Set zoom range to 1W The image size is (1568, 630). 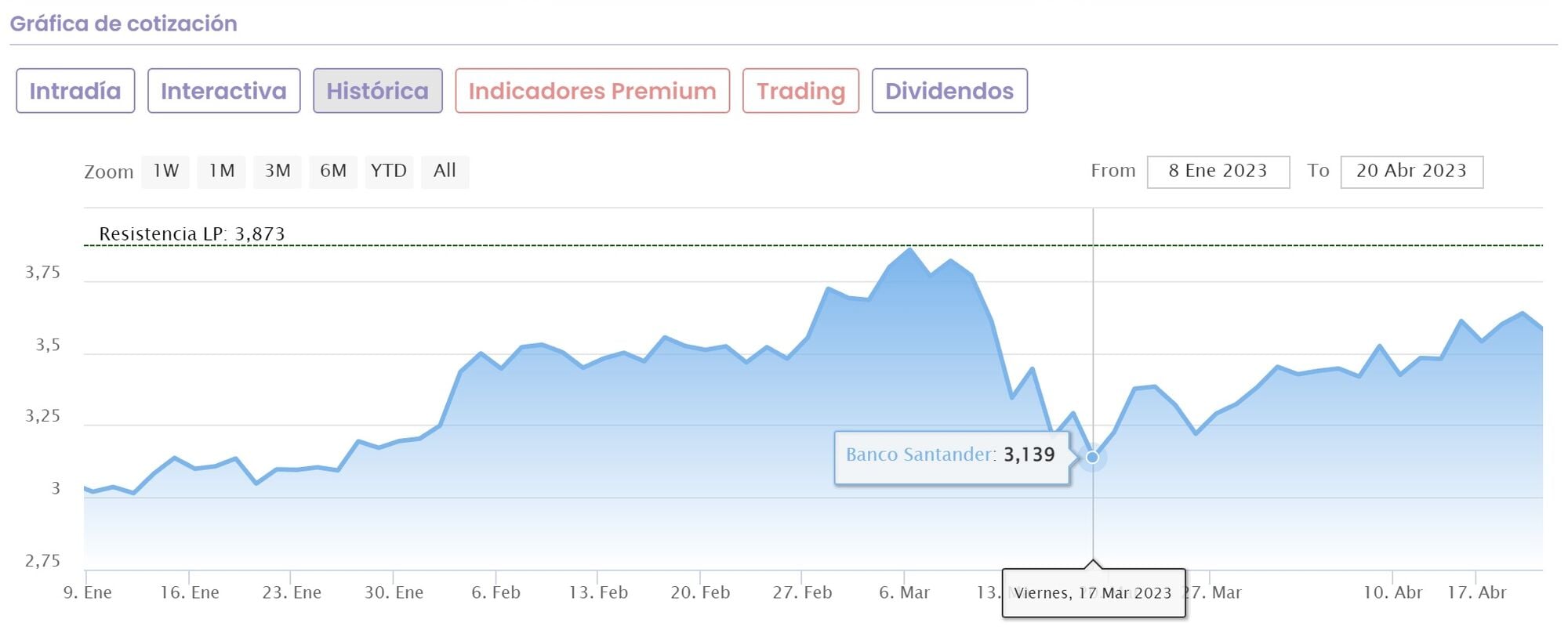[165, 172]
